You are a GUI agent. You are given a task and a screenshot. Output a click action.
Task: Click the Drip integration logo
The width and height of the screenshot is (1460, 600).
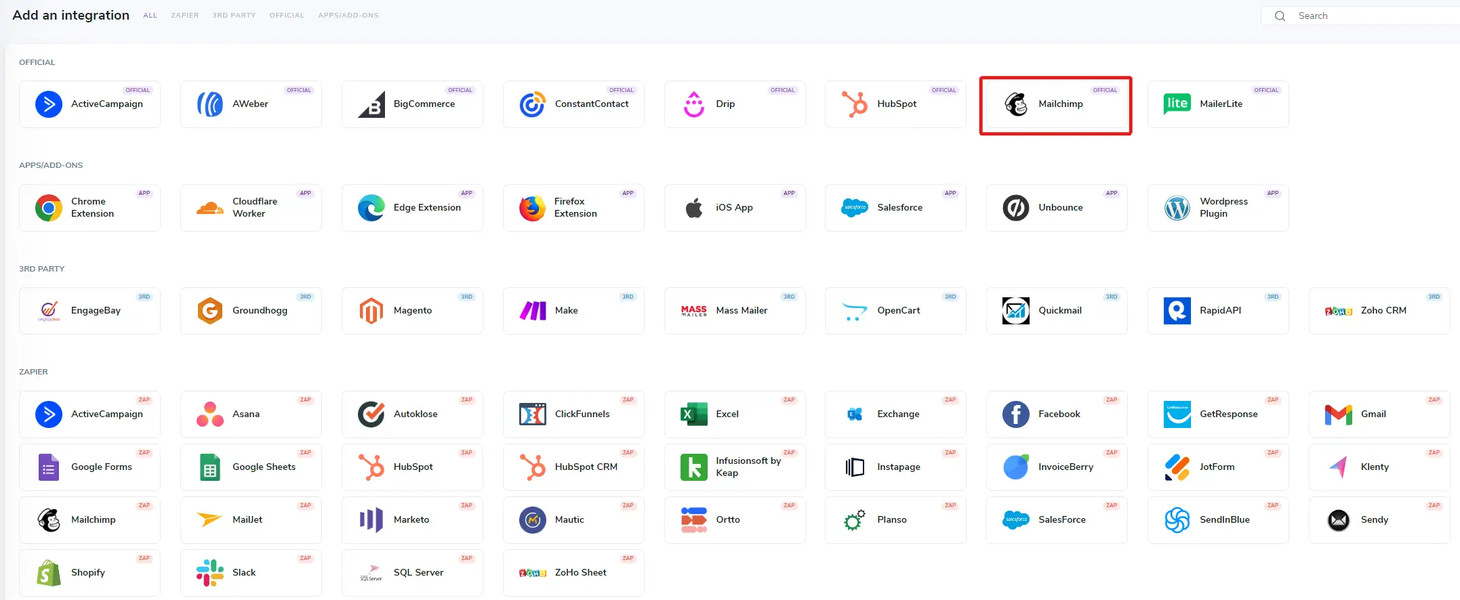point(693,103)
